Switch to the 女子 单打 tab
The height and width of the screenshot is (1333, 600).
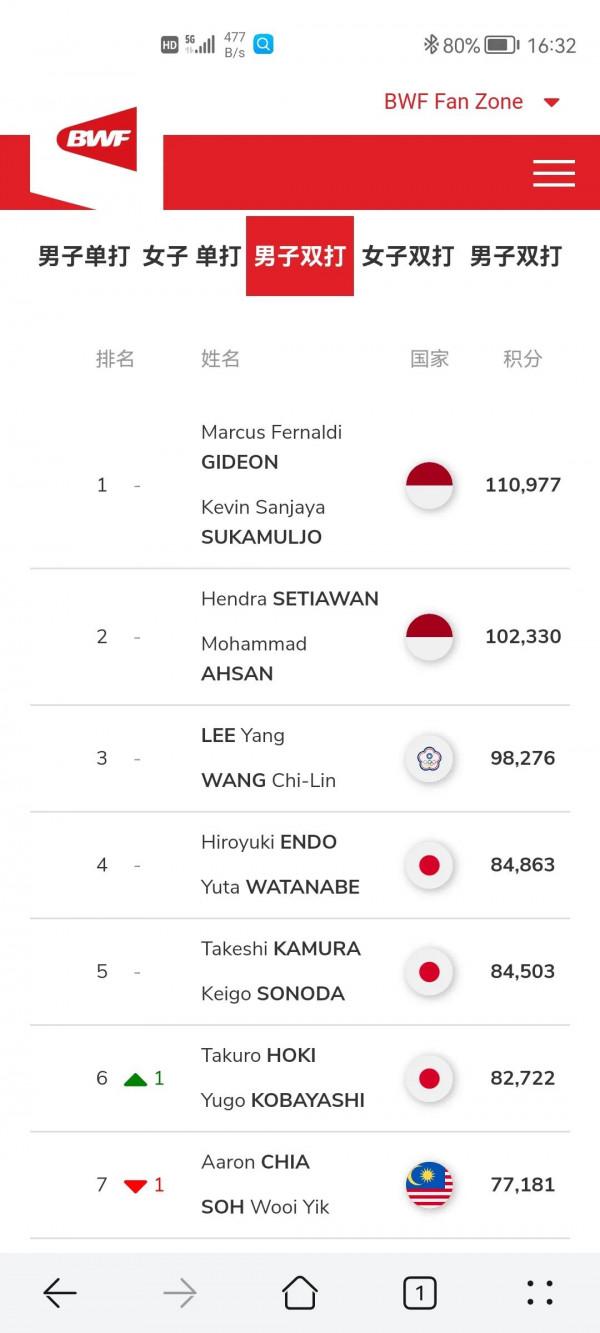click(192, 256)
